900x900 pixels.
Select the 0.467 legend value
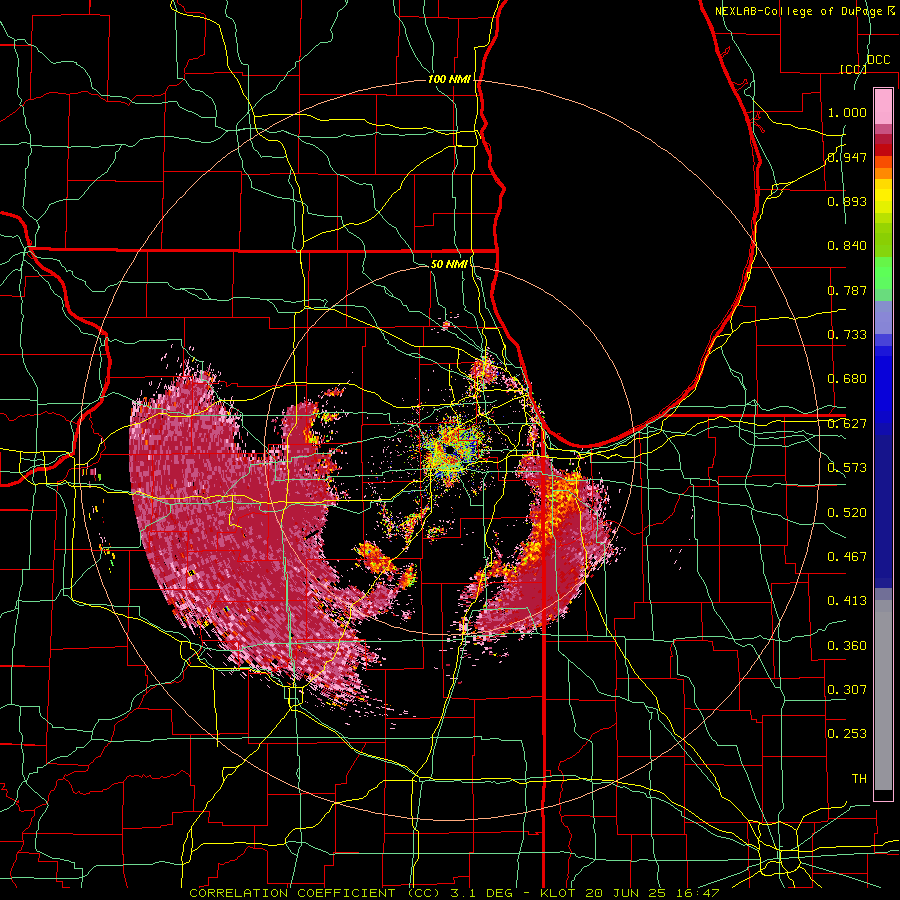click(x=847, y=557)
